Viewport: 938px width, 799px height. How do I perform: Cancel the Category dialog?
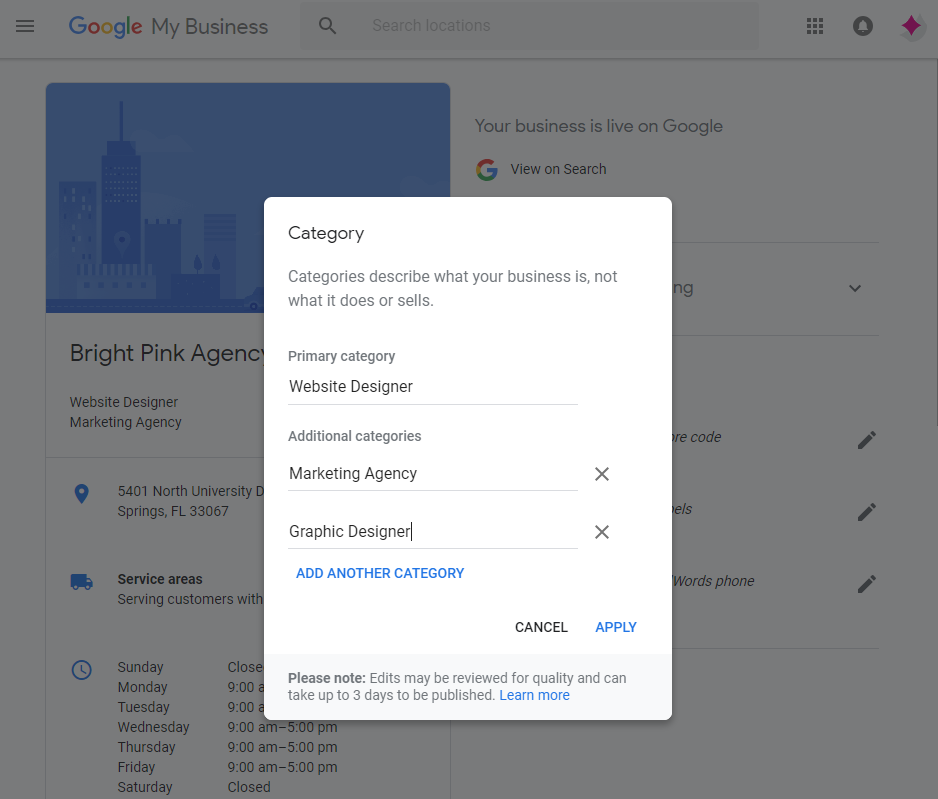[x=541, y=627]
